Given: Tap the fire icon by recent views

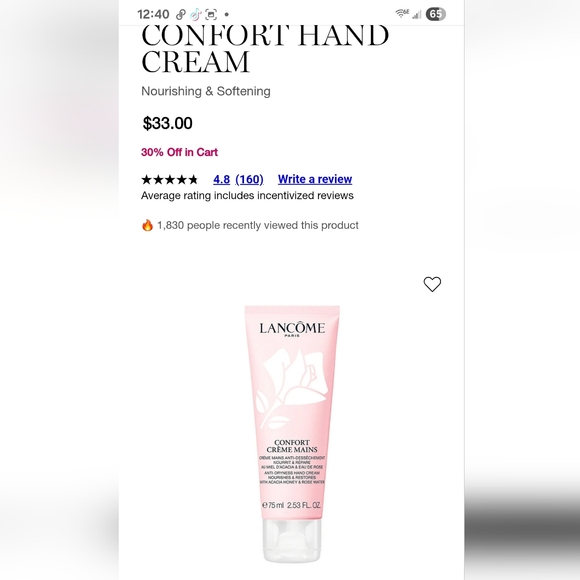Looking at the screenshot, I should pos(147,225).
